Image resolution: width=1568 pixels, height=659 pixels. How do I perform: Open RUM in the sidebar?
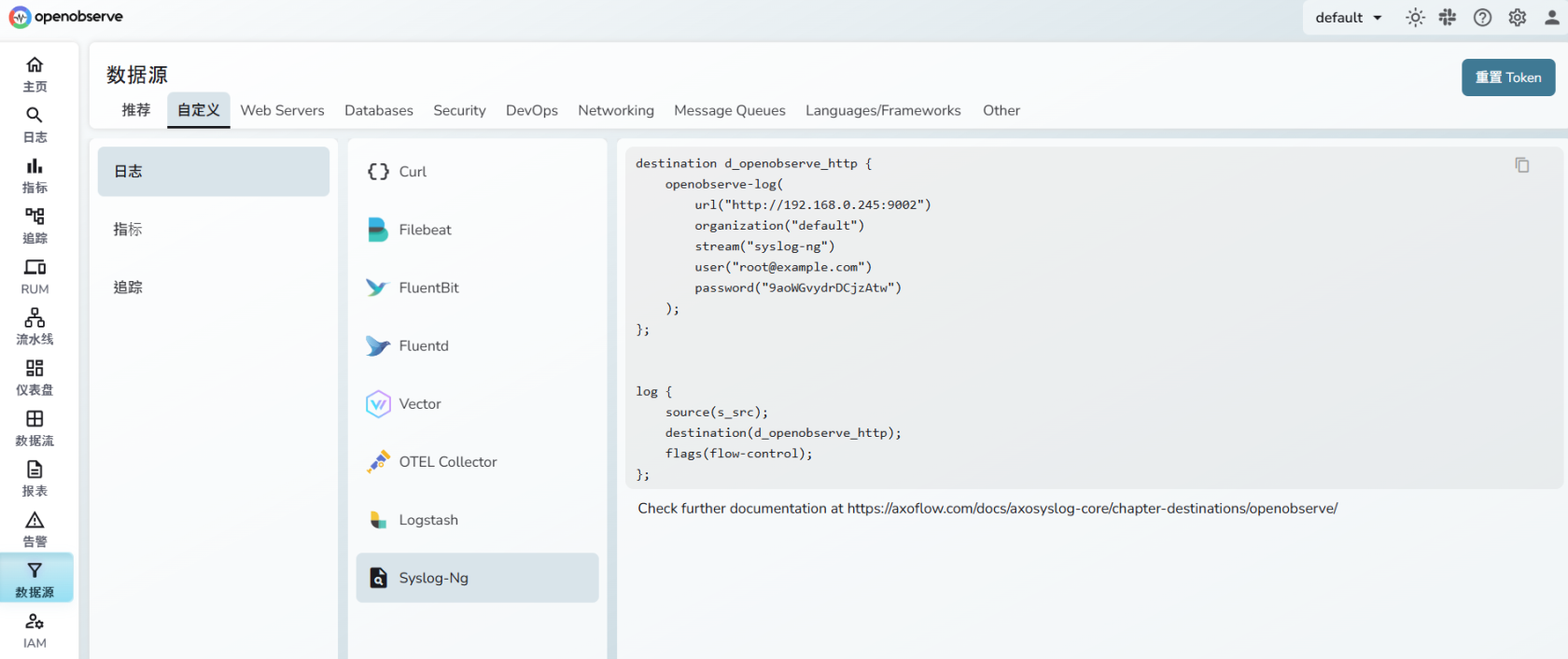35,276
